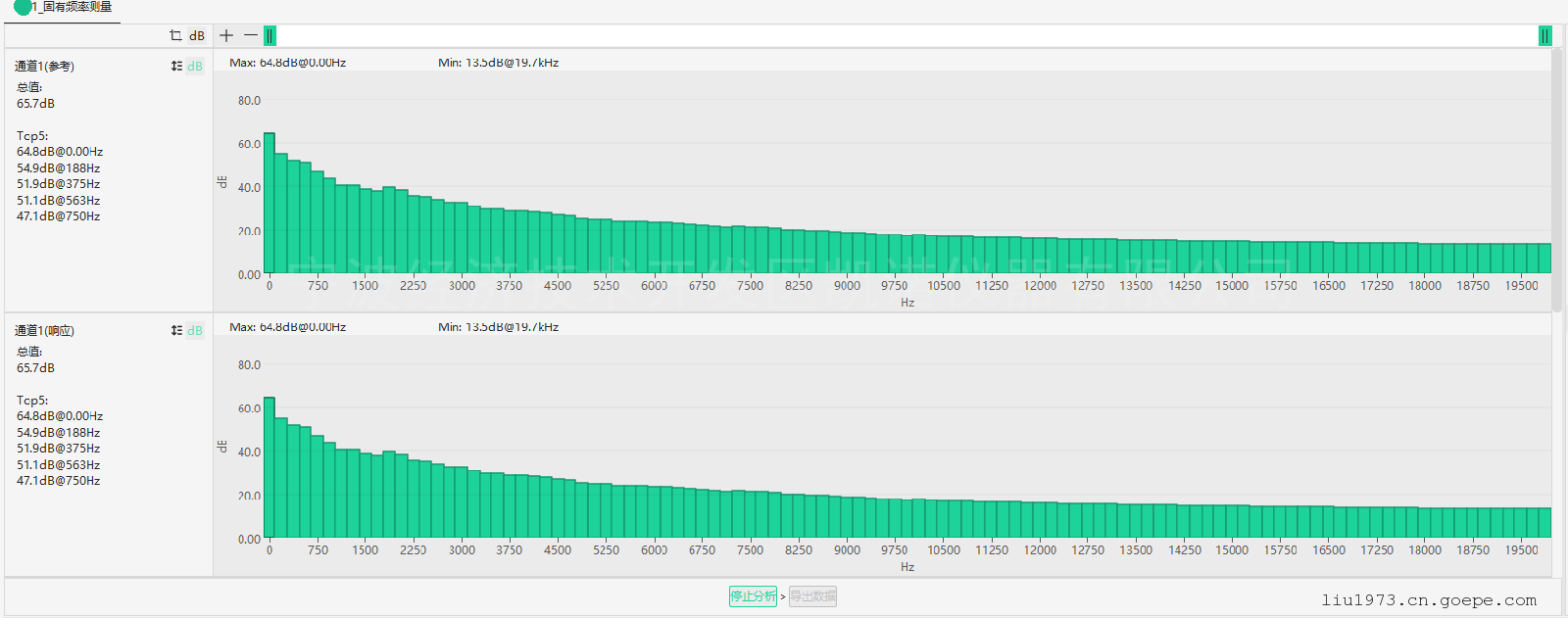Click the right green range handle
The image size is (1568, 618).
[x=1544, y=36]
